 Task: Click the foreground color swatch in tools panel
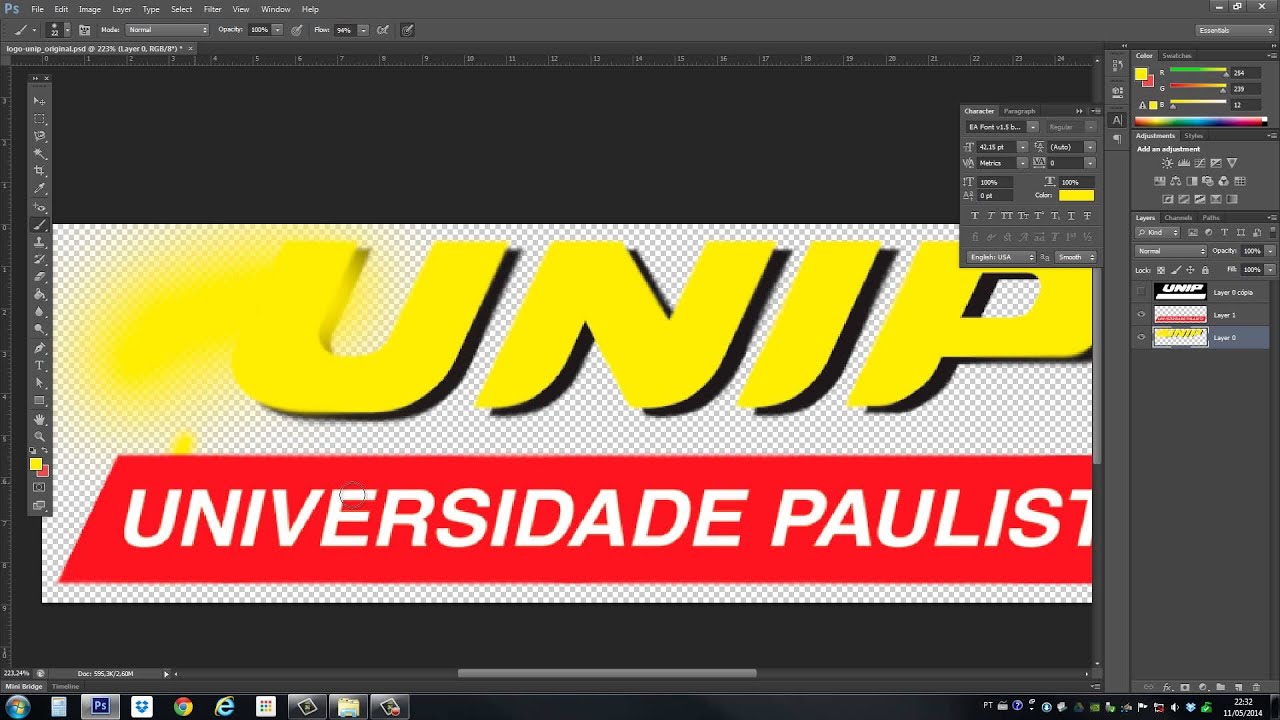tap(36, 464)
